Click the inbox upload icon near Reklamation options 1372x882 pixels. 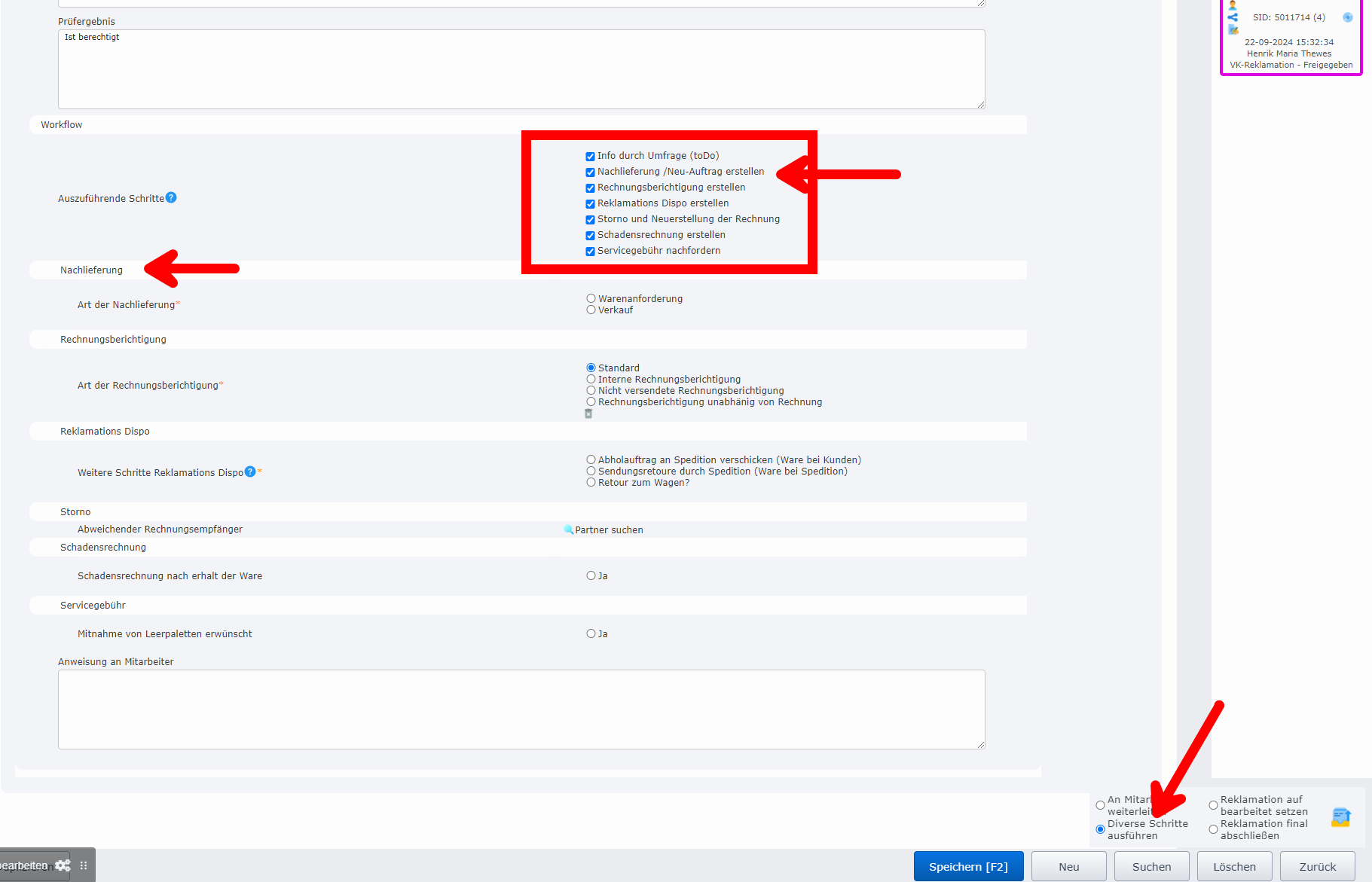point(1340,817)
